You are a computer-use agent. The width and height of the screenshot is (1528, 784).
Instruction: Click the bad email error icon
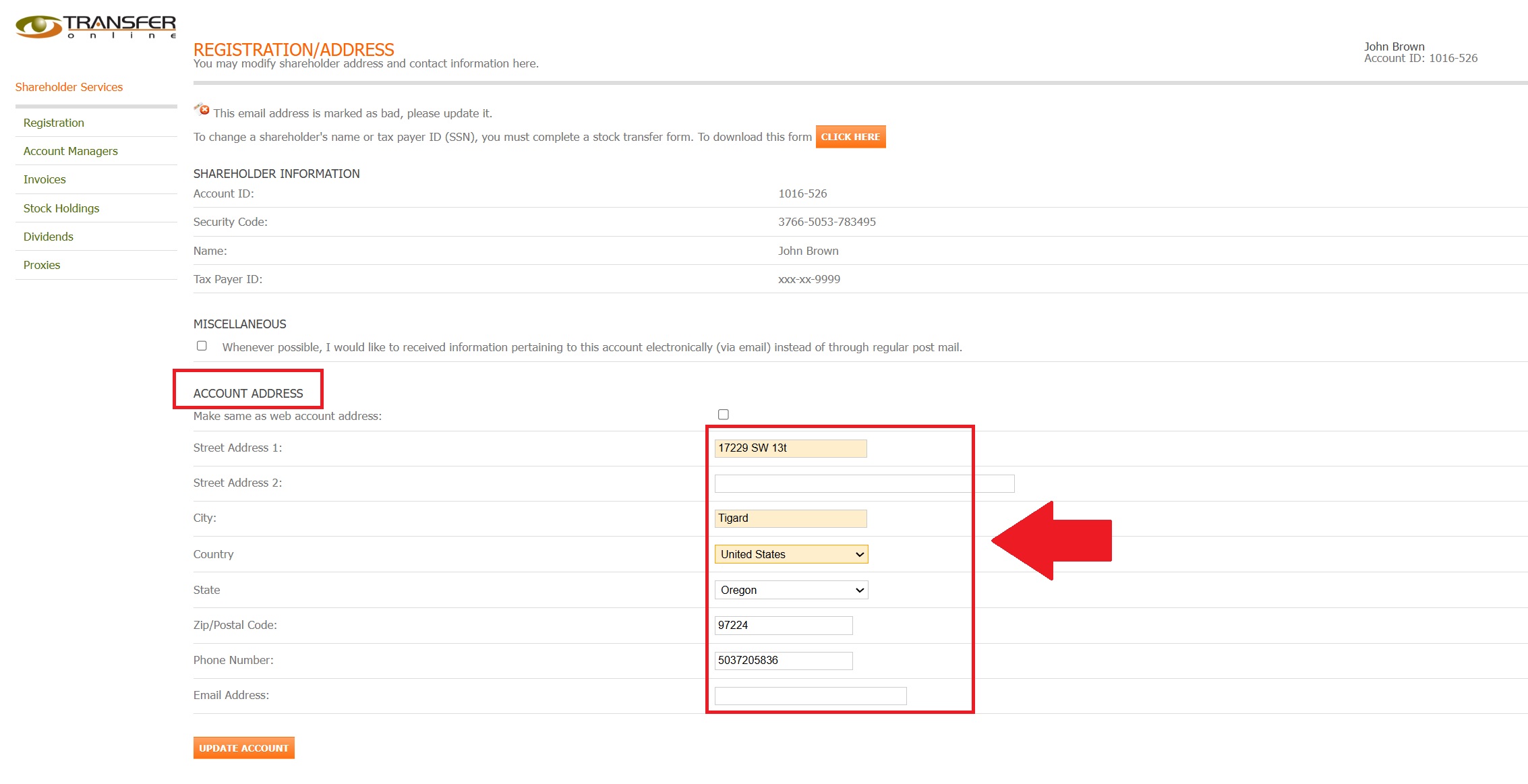tap(202, 110)
